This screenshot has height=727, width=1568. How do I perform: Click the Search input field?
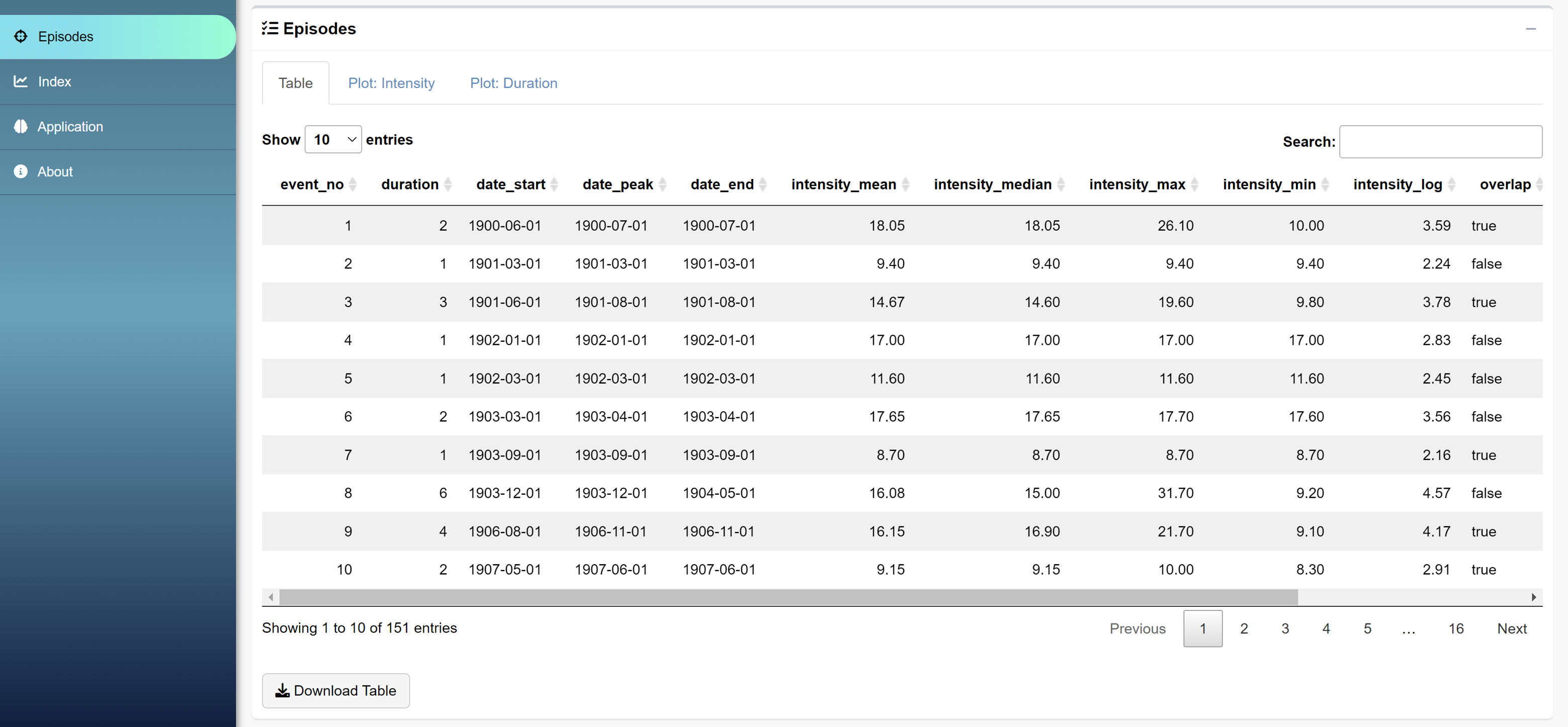(1440, 142)
